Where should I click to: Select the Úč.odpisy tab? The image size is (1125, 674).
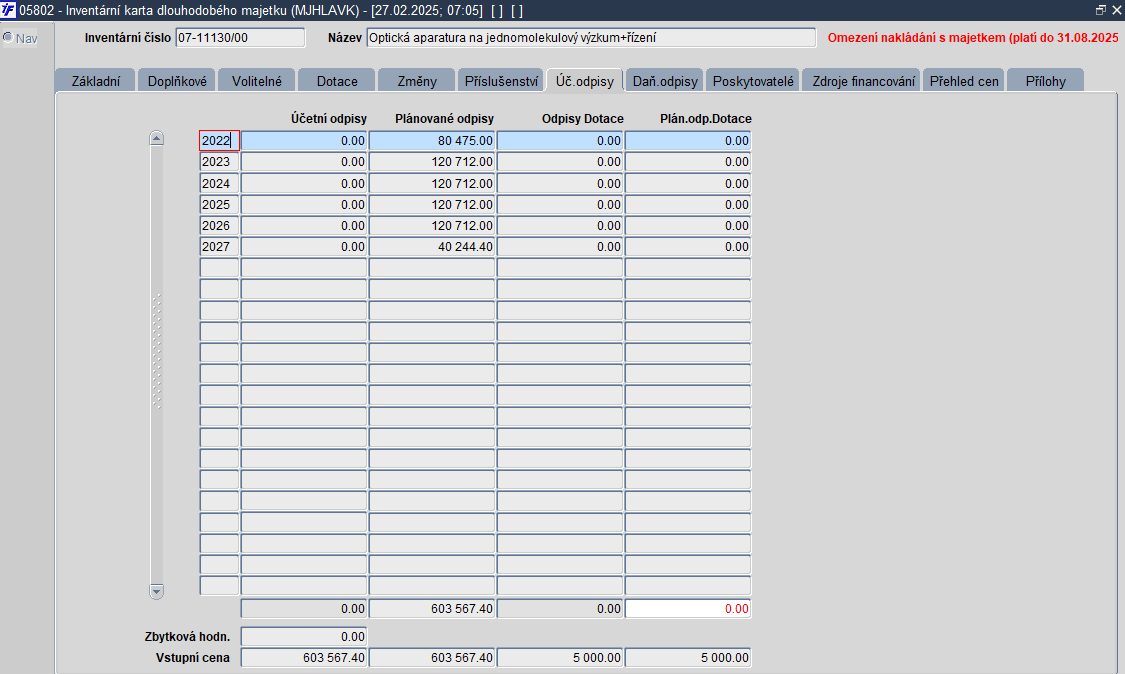(585, 81)
